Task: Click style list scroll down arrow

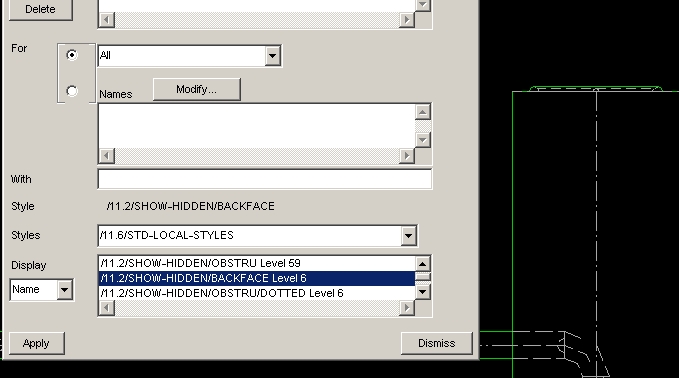Action: [423, 292]
